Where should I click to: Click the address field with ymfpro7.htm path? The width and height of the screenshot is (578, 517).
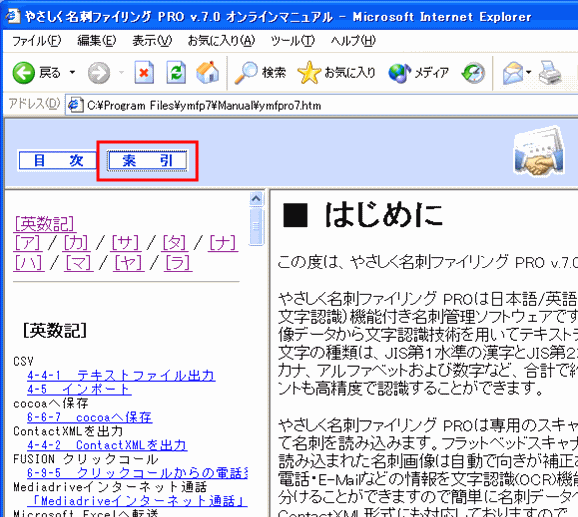coord(321,106)
